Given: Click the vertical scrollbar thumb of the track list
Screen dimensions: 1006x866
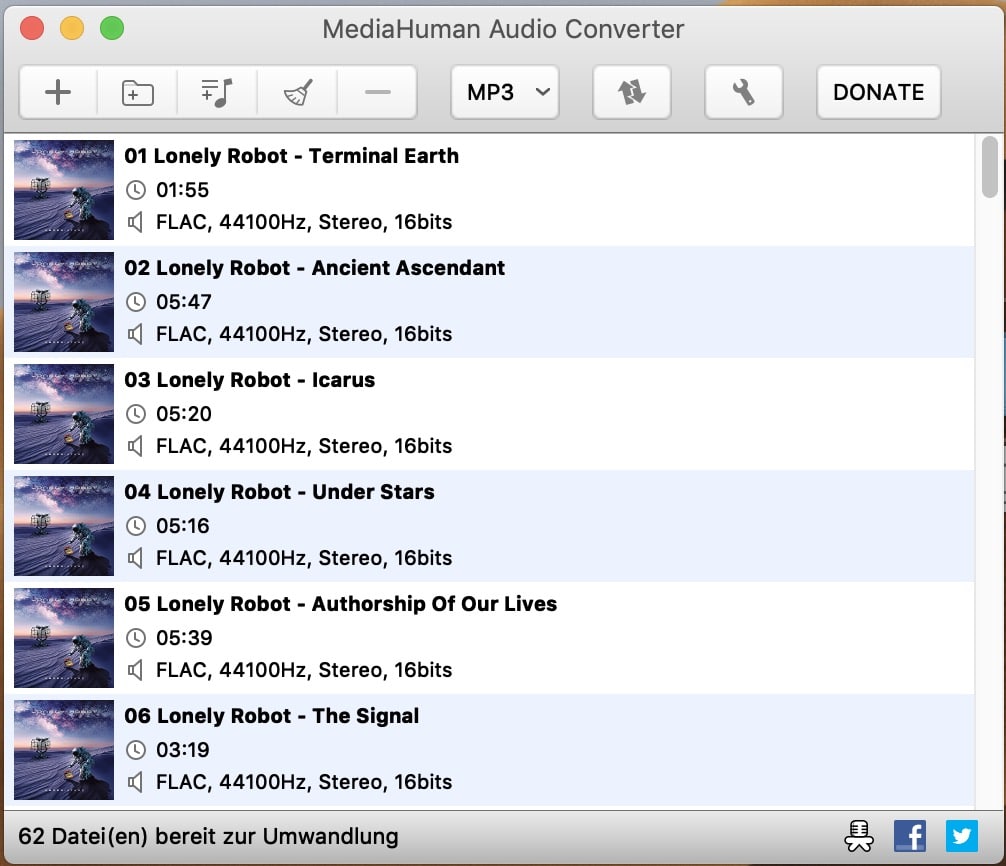Looking at the screenshot, I should click(x=989, y=167).
